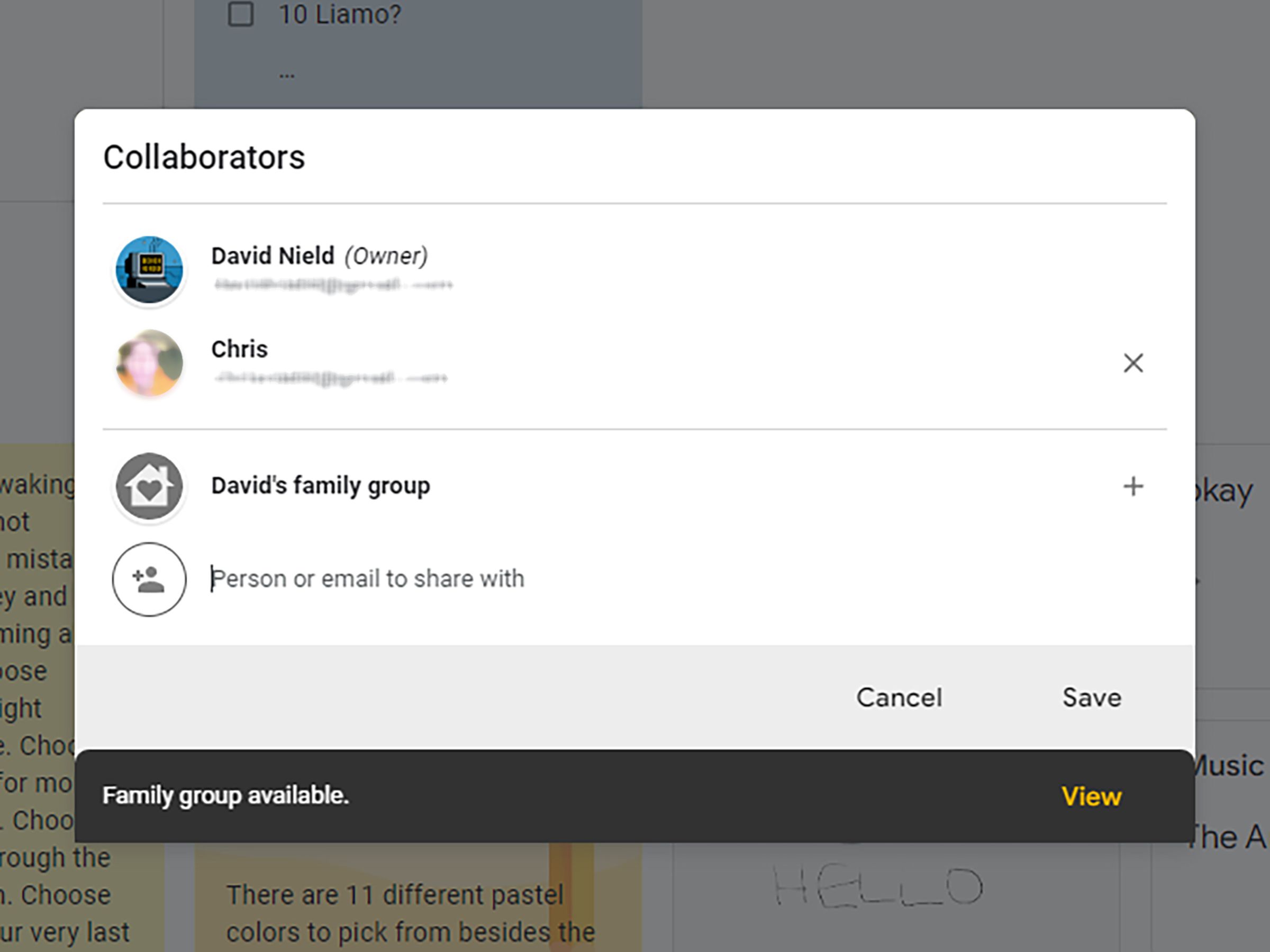The height and width of the screenshot is (952, 1270).
Task: Click Chris's profile picture
Action: coord(149,363)
